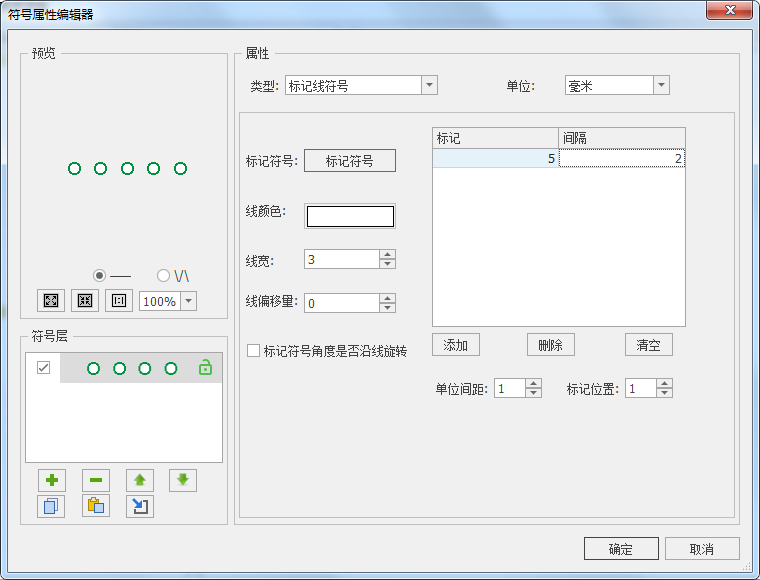Uncheck the symbol layer visibility checkbox
The height and width of the screenshot is (580, 760).
pos(43,368)
